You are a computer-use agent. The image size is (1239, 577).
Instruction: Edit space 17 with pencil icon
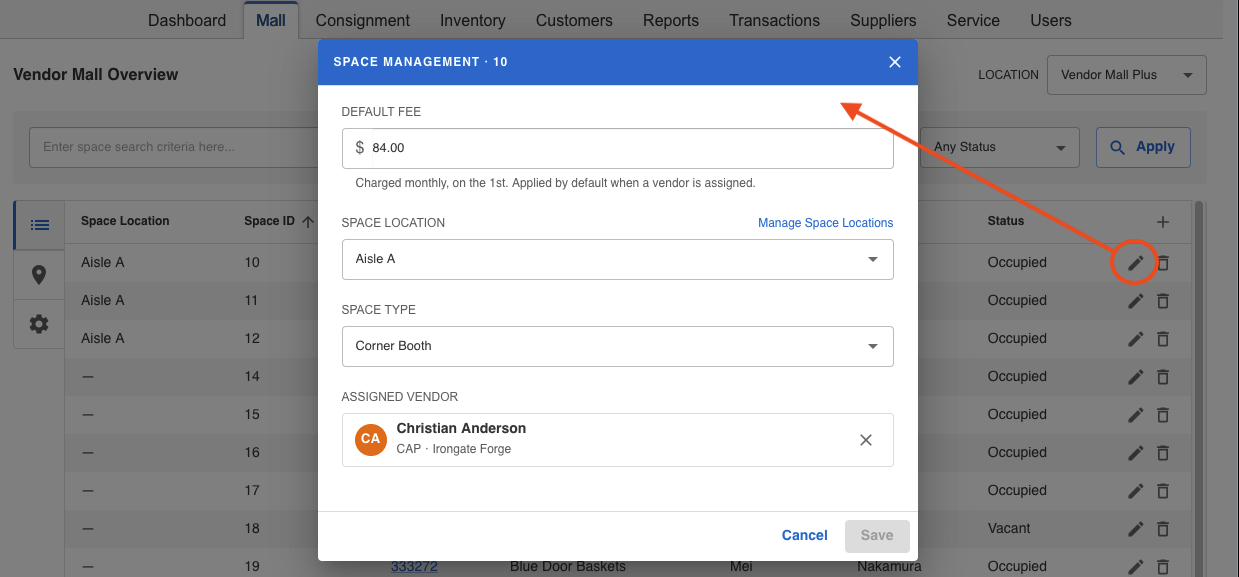click(x=1135, y=491)
